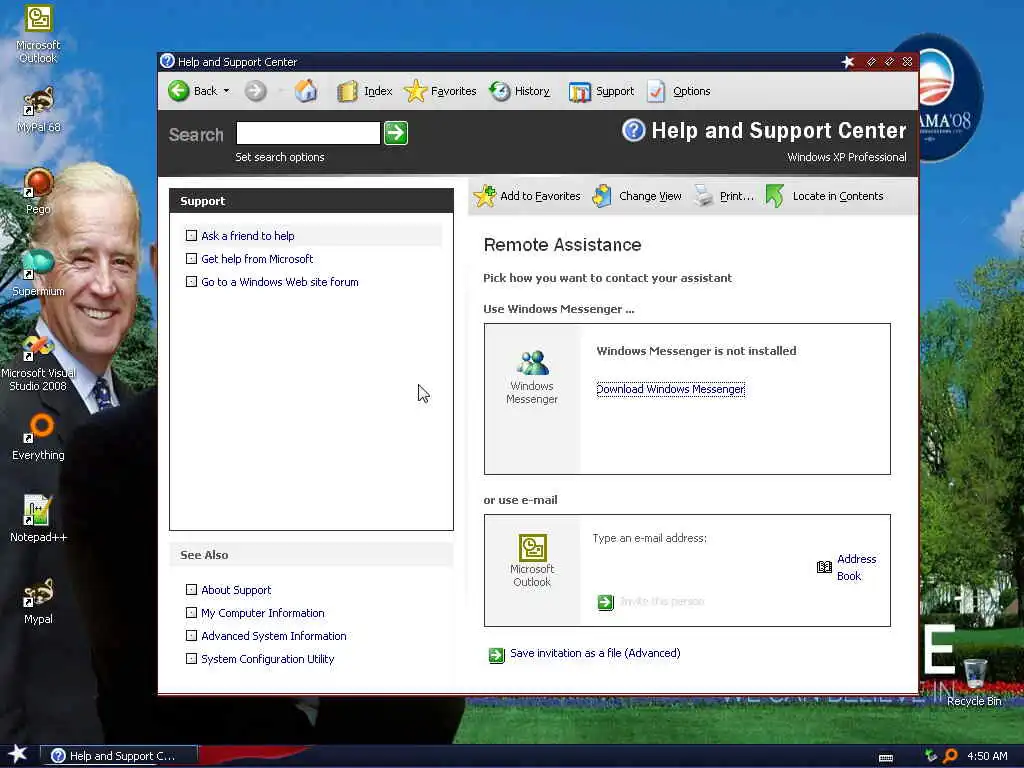The height and width of the screenshot is (768, 1024).
Task: Show History in the toolbar
Action: point(520,91)
